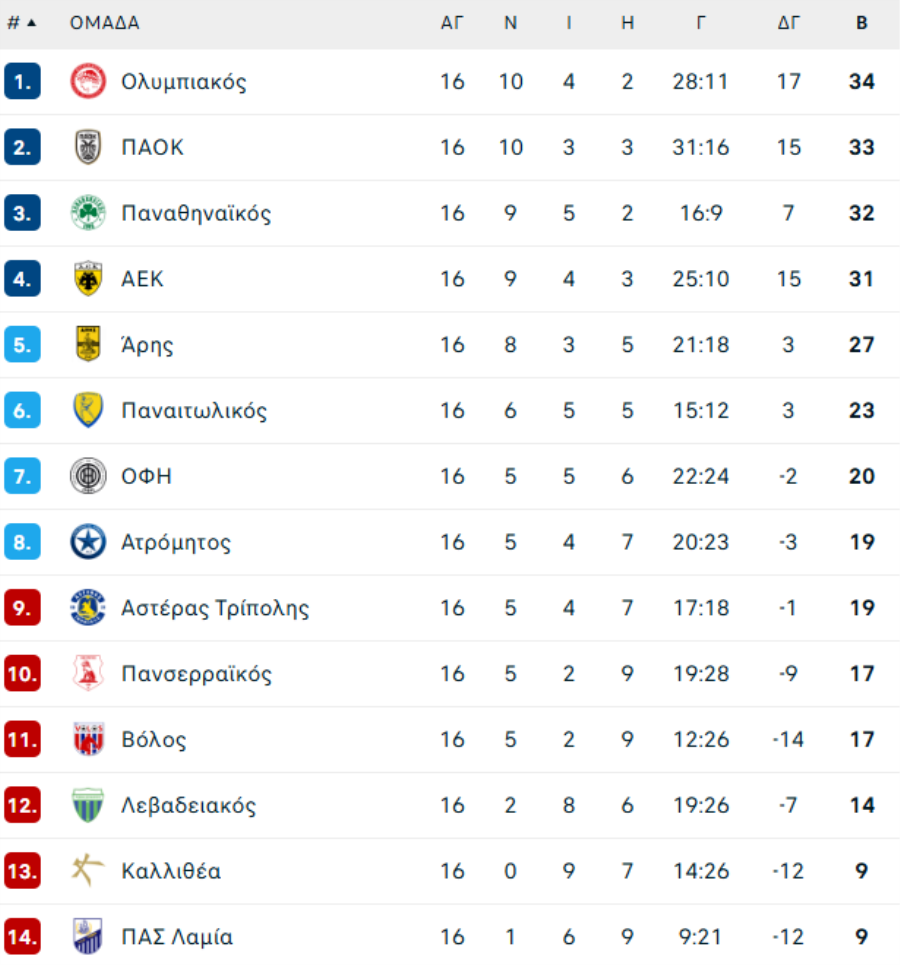Viewport: 900px width, 965px height.
Task: Click the Γ goals column header
Action: point(701,23)
